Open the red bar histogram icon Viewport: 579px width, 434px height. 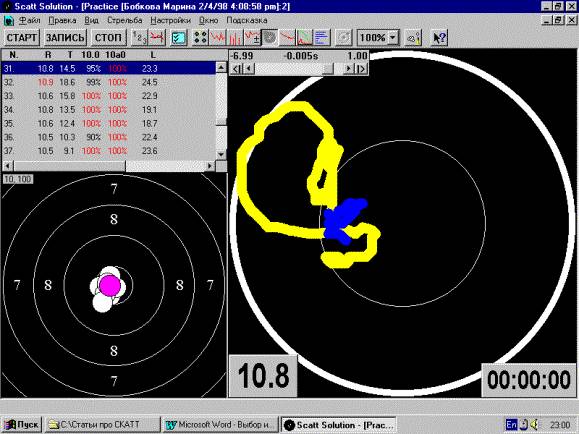tap(234, 38)
